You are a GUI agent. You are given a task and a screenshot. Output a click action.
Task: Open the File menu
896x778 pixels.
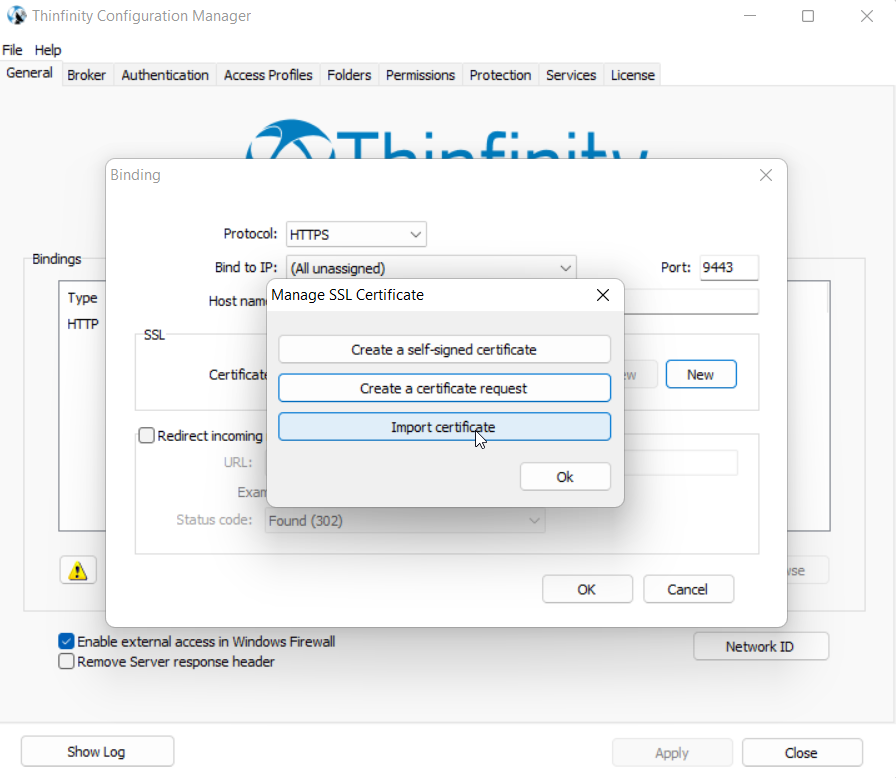click(12, 50)
